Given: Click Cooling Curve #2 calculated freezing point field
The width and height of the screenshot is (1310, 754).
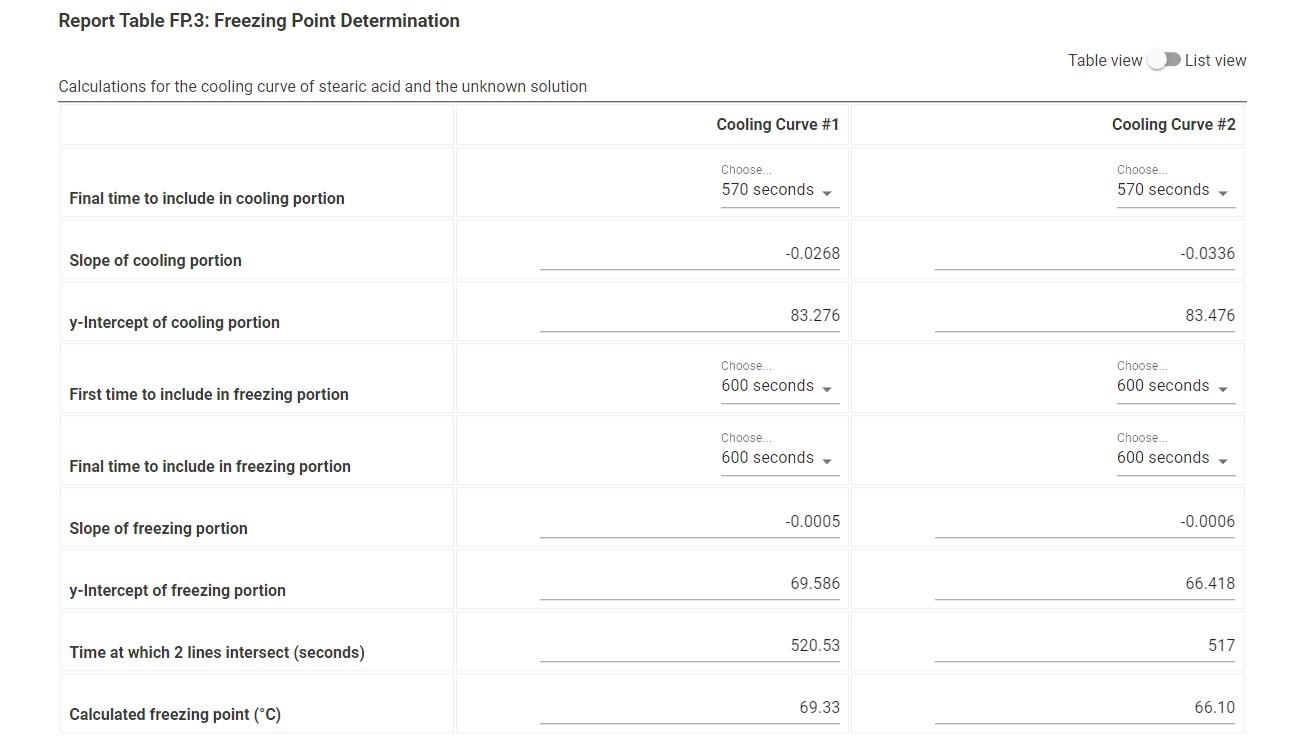Looking at the screenshot, I should pyautogui.click(x=1085, y=708).
